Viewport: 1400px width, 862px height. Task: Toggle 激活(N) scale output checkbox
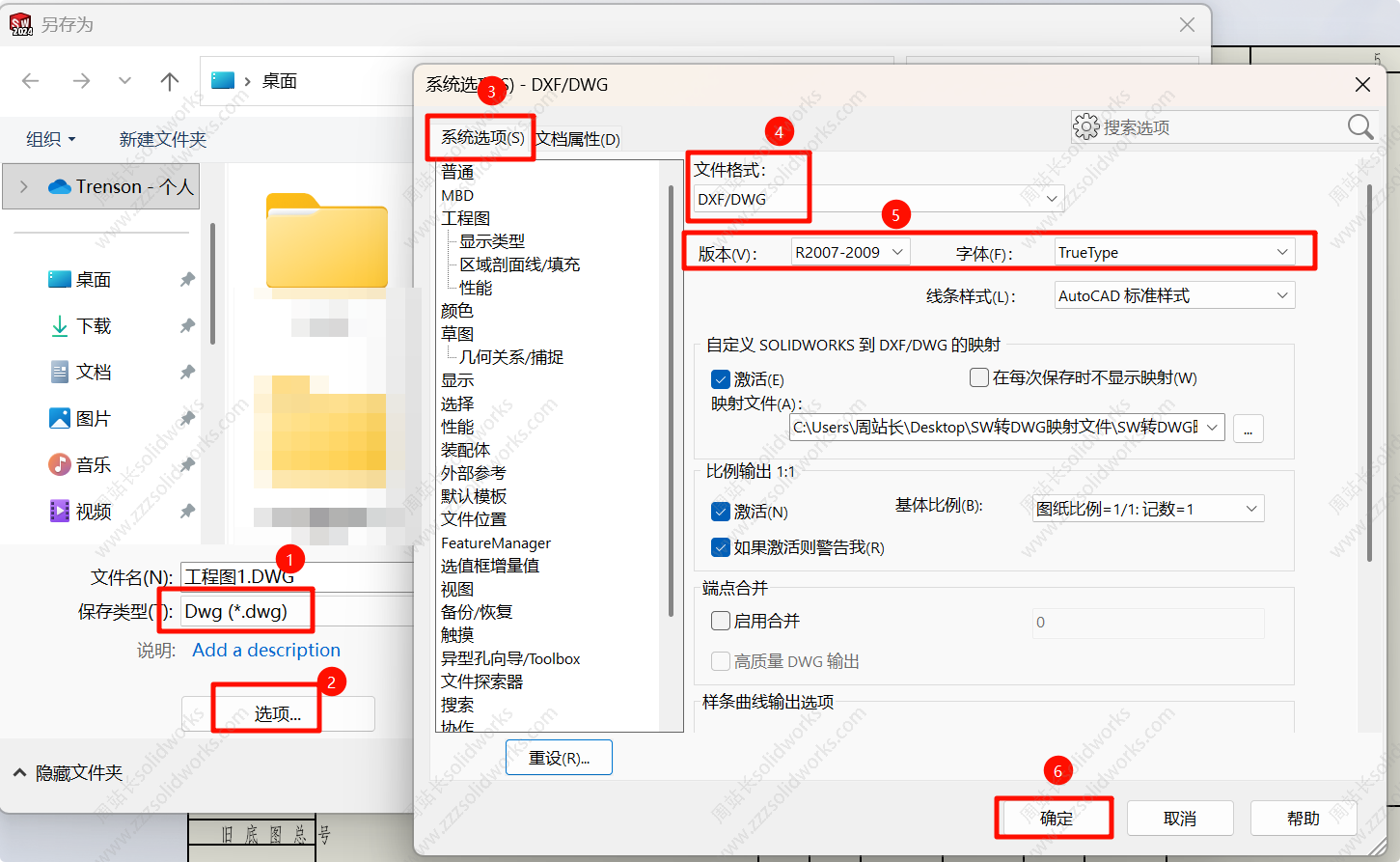[x=720, y=512]
